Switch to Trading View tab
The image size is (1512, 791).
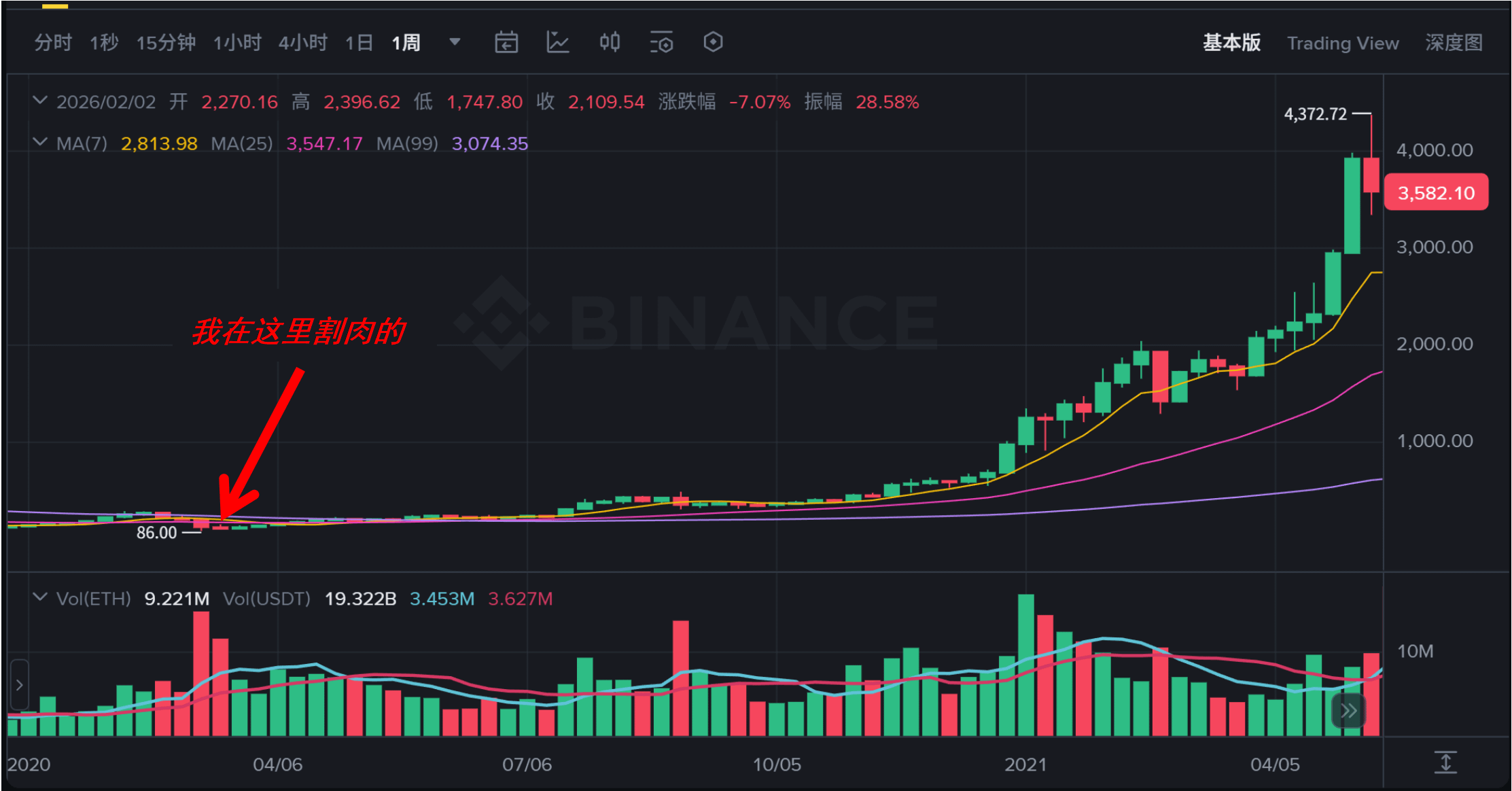(x=1343, y=43)
